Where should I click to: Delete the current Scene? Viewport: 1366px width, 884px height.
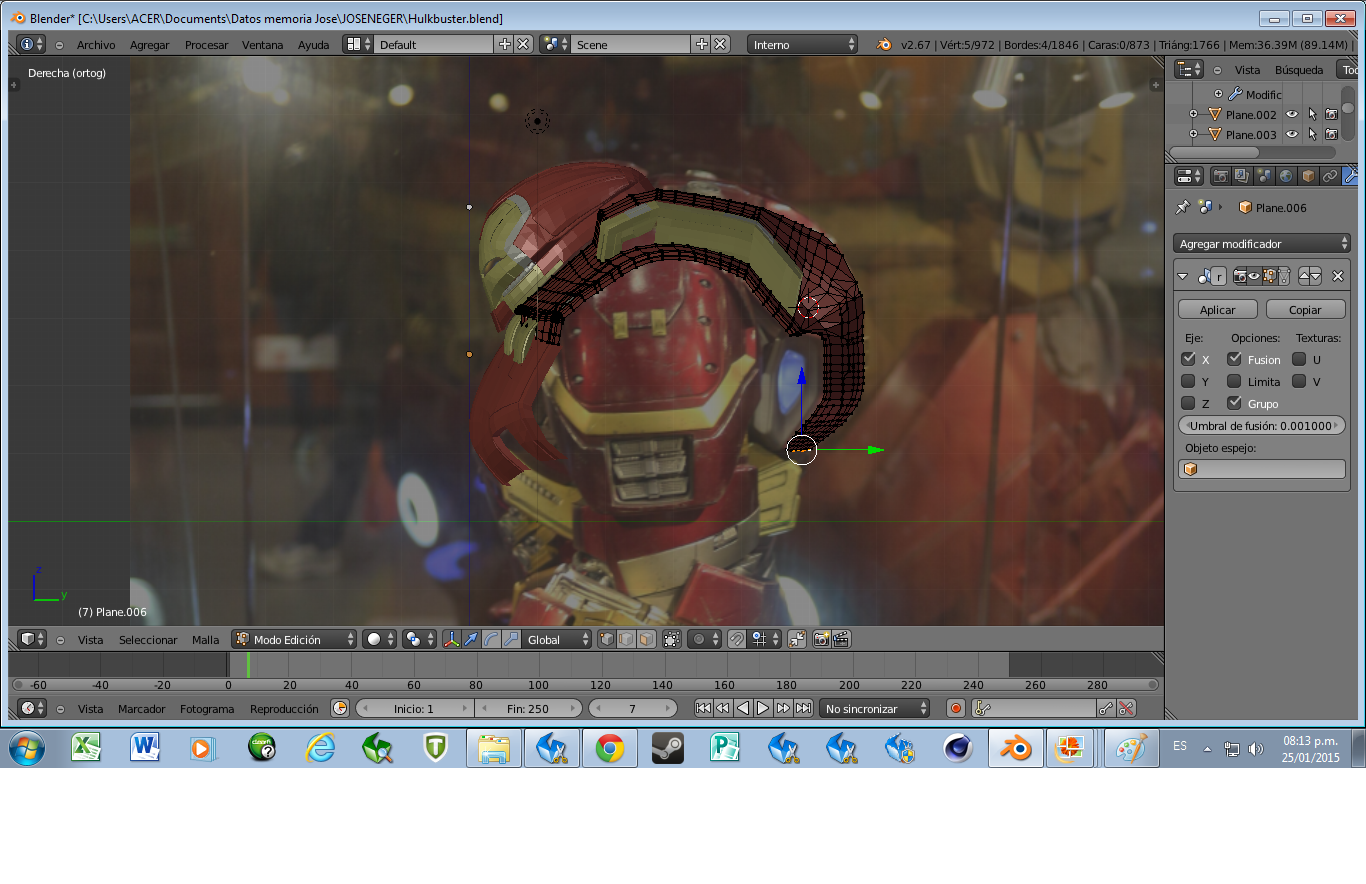(x=720, y=45)
